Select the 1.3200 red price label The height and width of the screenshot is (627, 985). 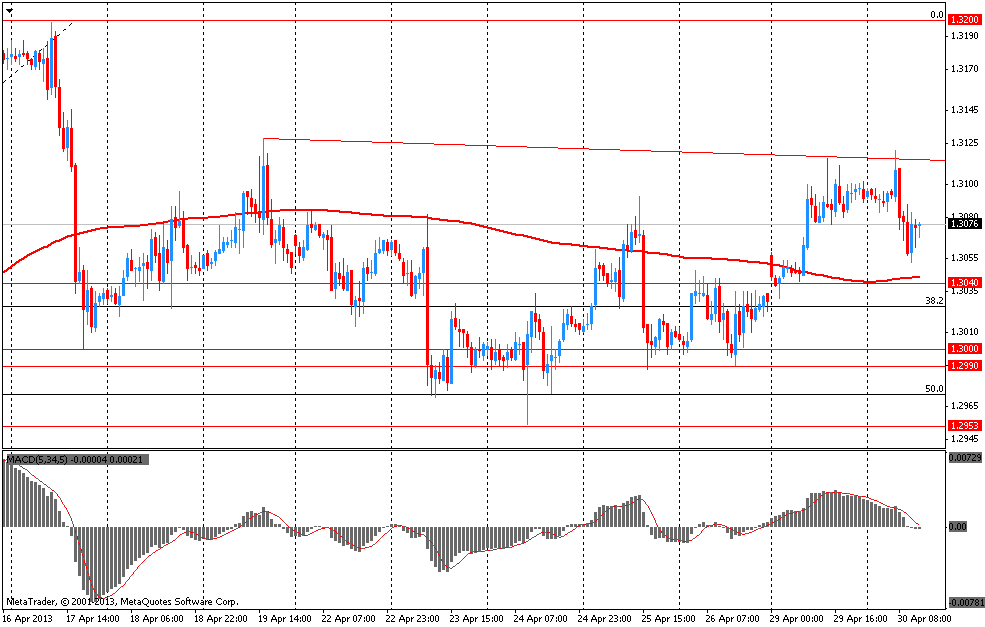(964, 20)
